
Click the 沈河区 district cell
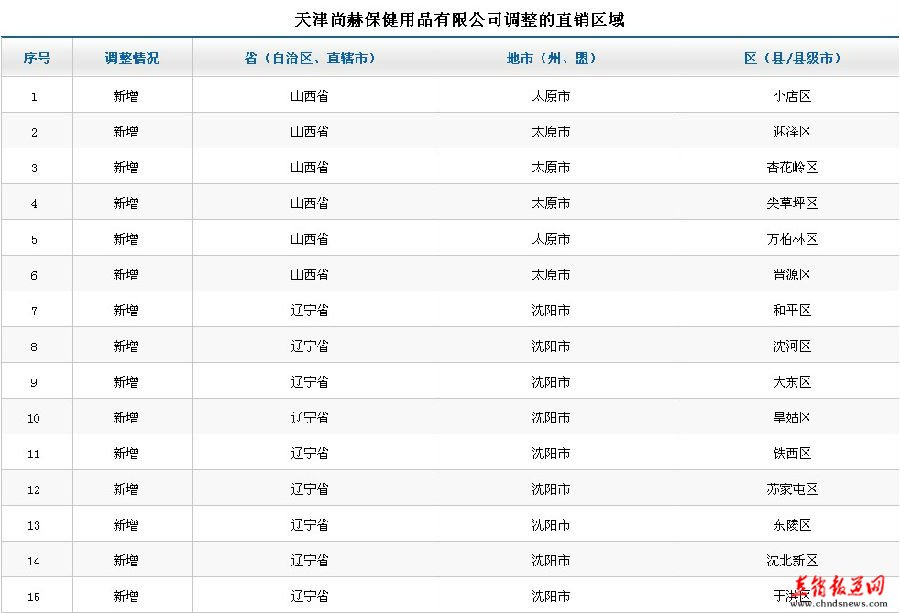(x=792, y=347)
